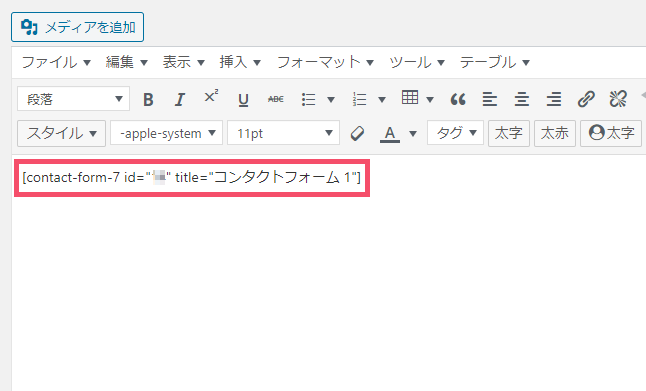Open the 段落 format dropdown
This screenshot has width=646, height=391.
pos(73,99)
